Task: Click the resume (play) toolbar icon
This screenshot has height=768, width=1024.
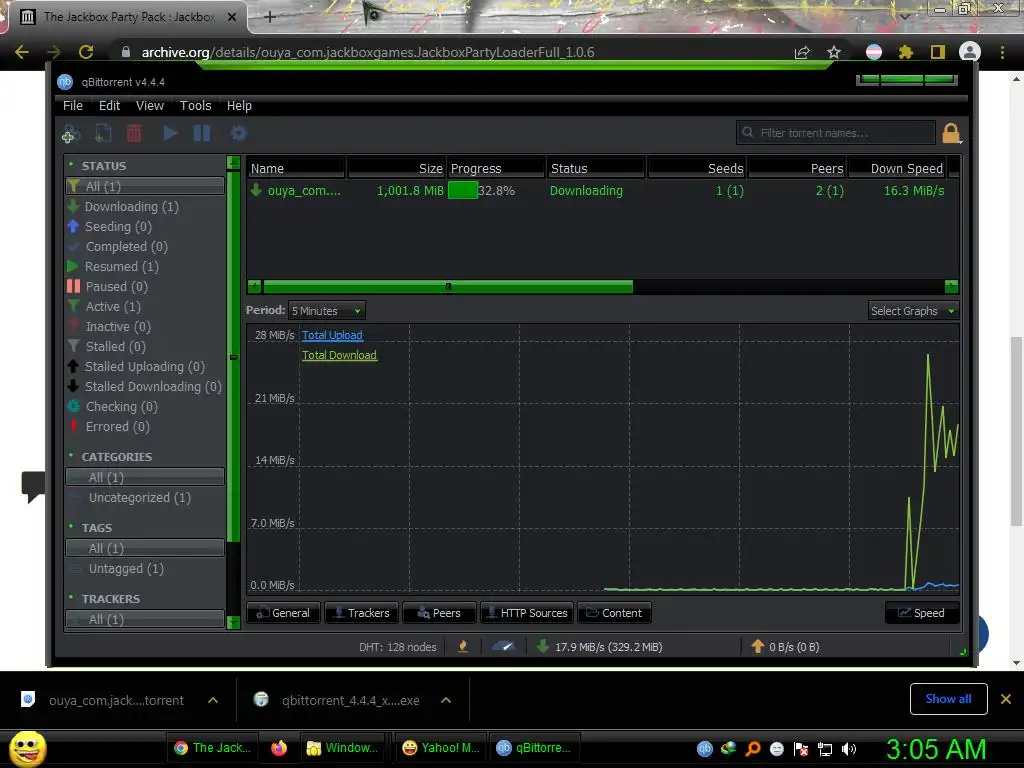Action: click(x=170, y=133)
